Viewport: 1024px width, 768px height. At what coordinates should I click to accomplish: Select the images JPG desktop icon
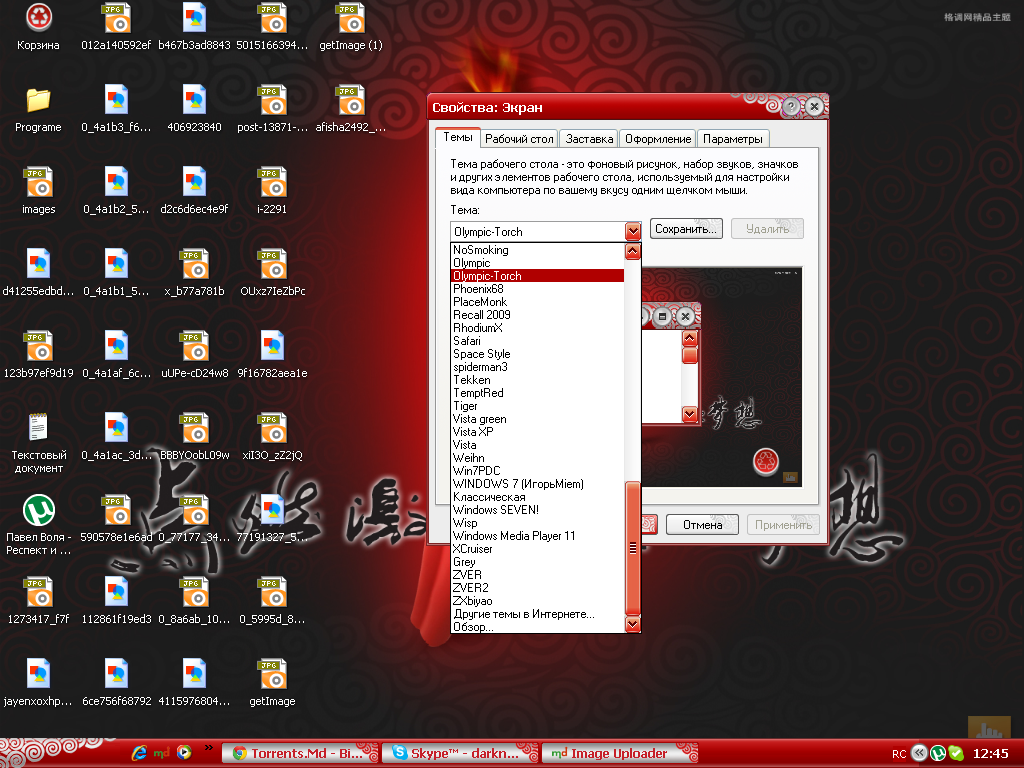pos(38,183)
